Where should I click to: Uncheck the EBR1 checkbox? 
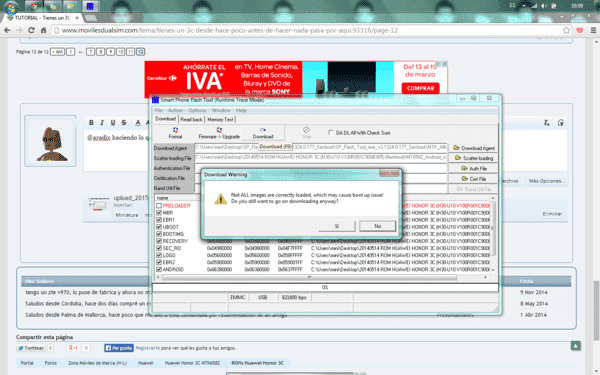pos(159,220)
